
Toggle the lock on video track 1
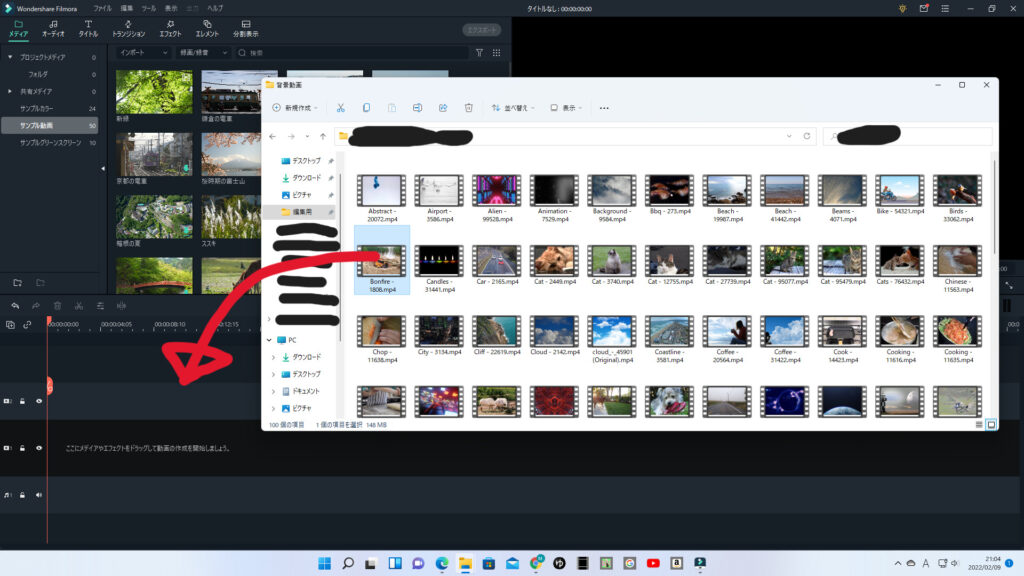(22, 448)
